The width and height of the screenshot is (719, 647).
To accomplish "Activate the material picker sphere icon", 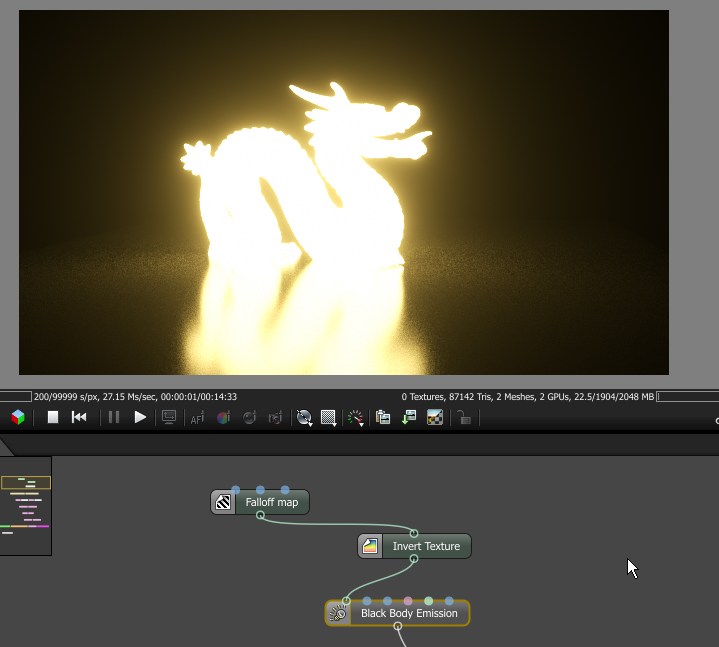I will tap(249, 417).
